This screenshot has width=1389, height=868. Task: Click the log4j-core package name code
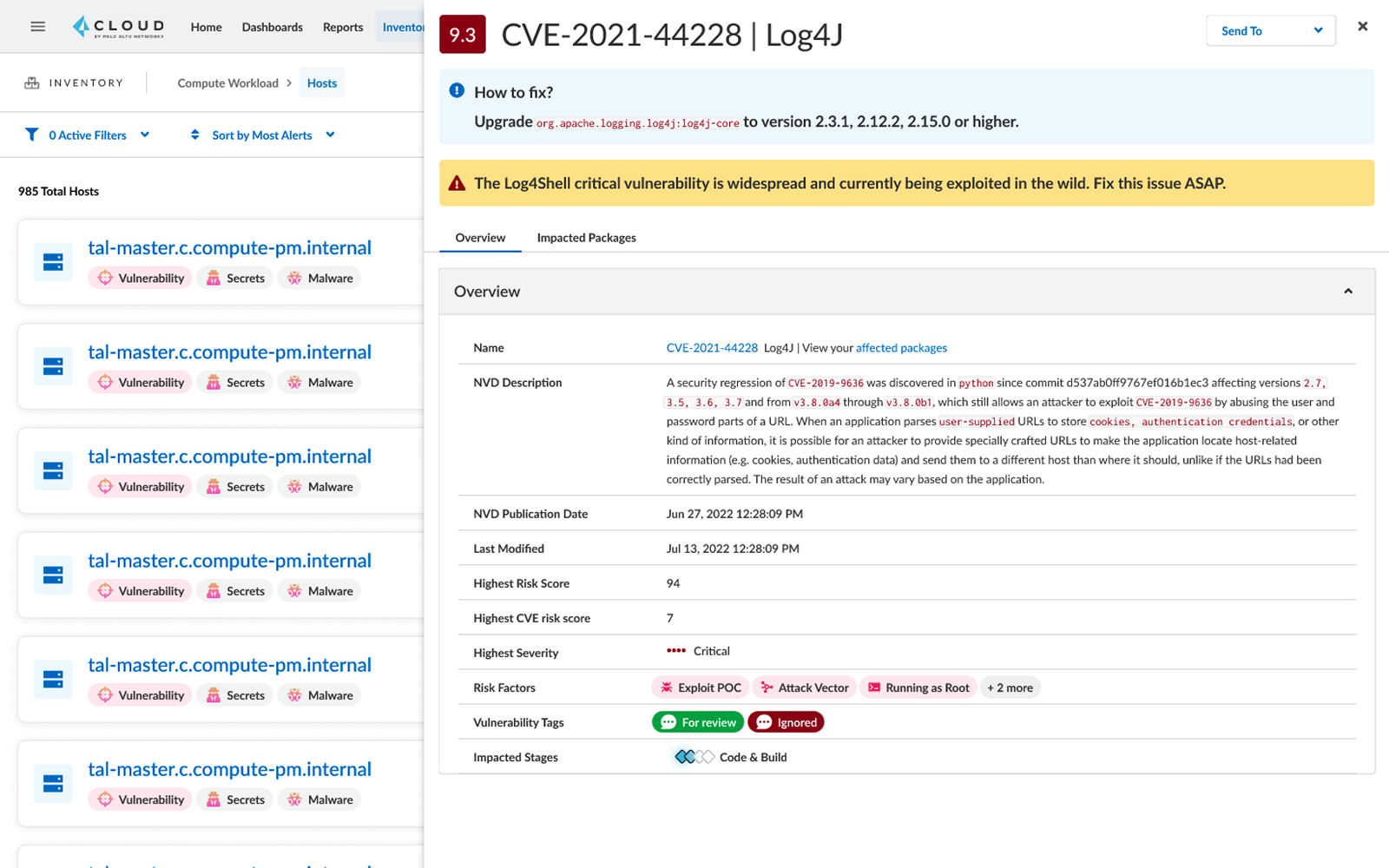click(638, 123)
